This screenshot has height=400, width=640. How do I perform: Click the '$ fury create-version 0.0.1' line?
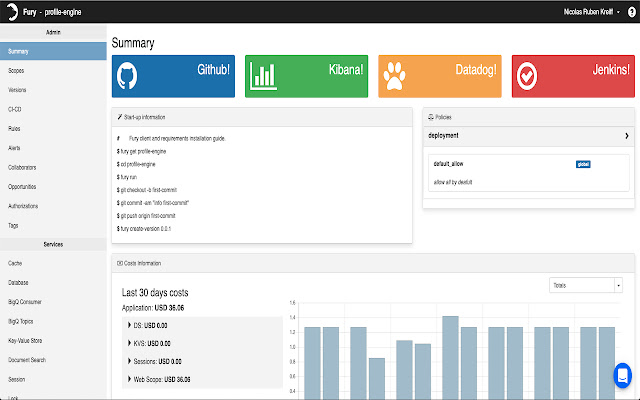144,229
